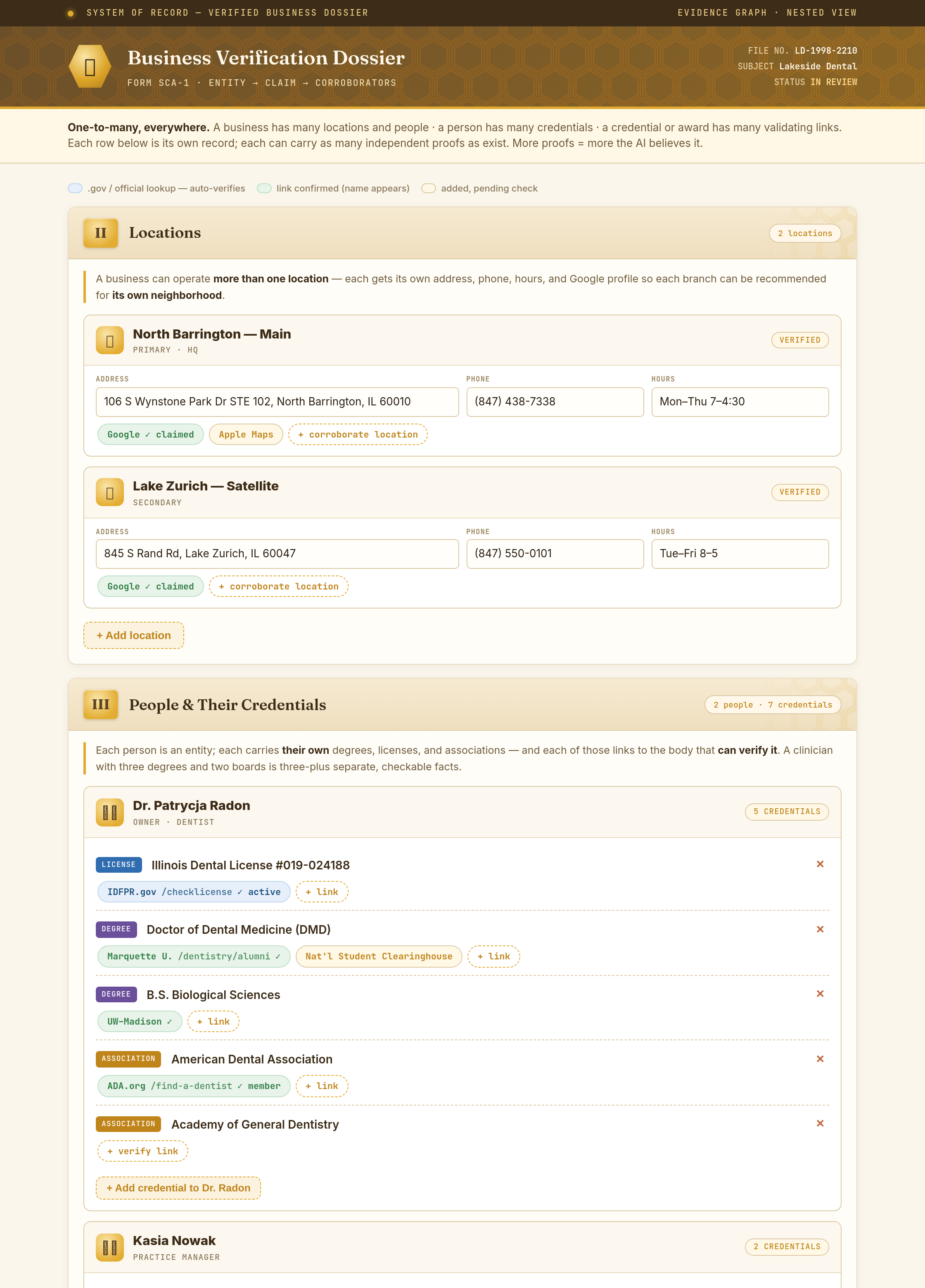Click the hexagon dossier logo icon
Viewport: 925px width, 1288px height.
(90, 66)
